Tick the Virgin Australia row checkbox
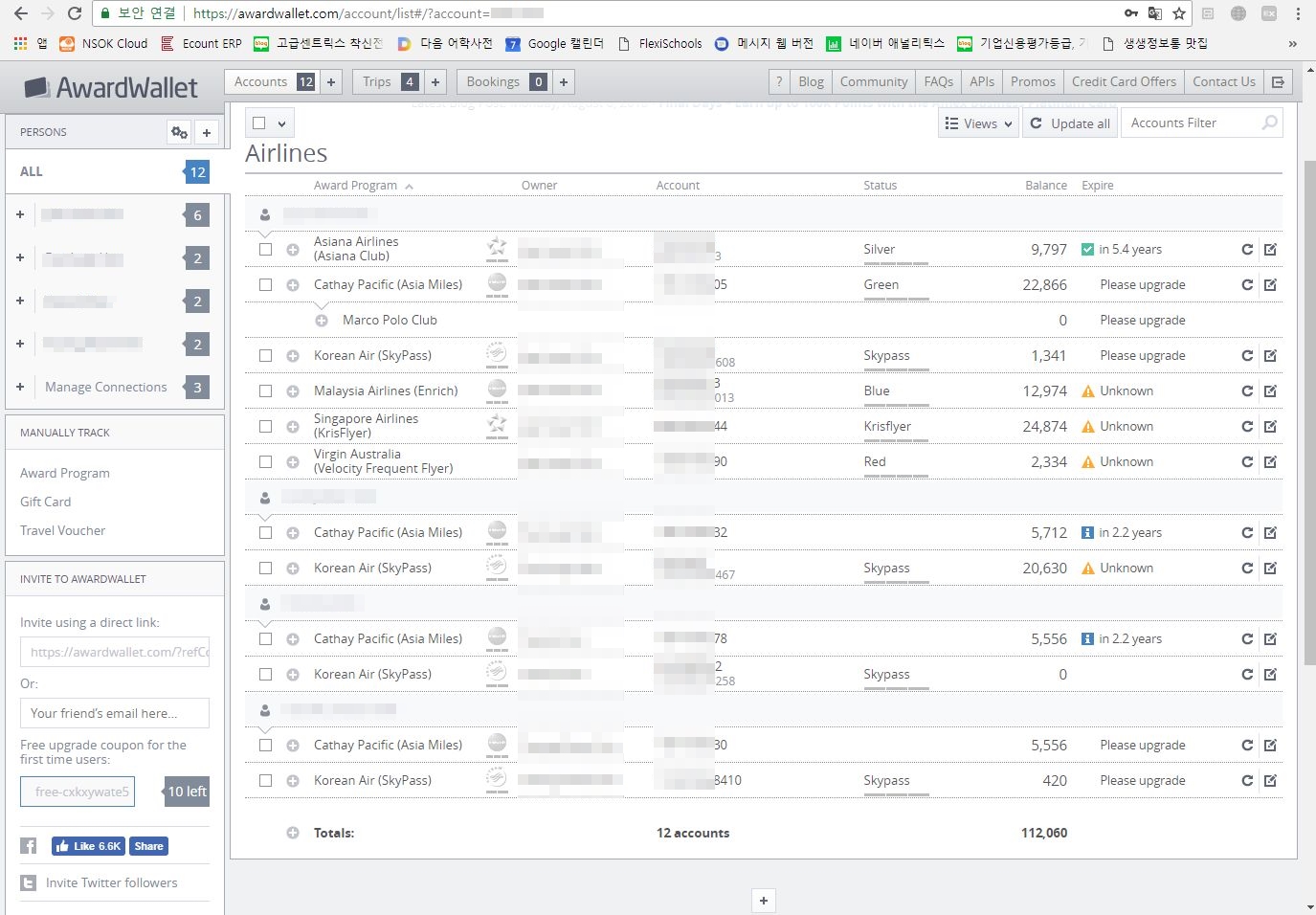 (x=266, y=461)
